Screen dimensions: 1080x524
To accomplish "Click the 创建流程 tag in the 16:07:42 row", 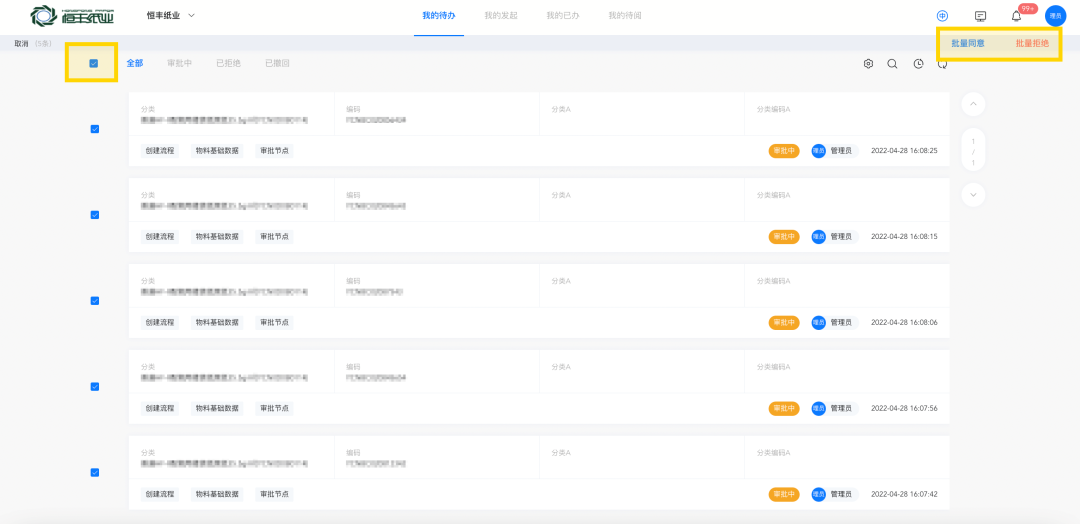I will point(160,494).
